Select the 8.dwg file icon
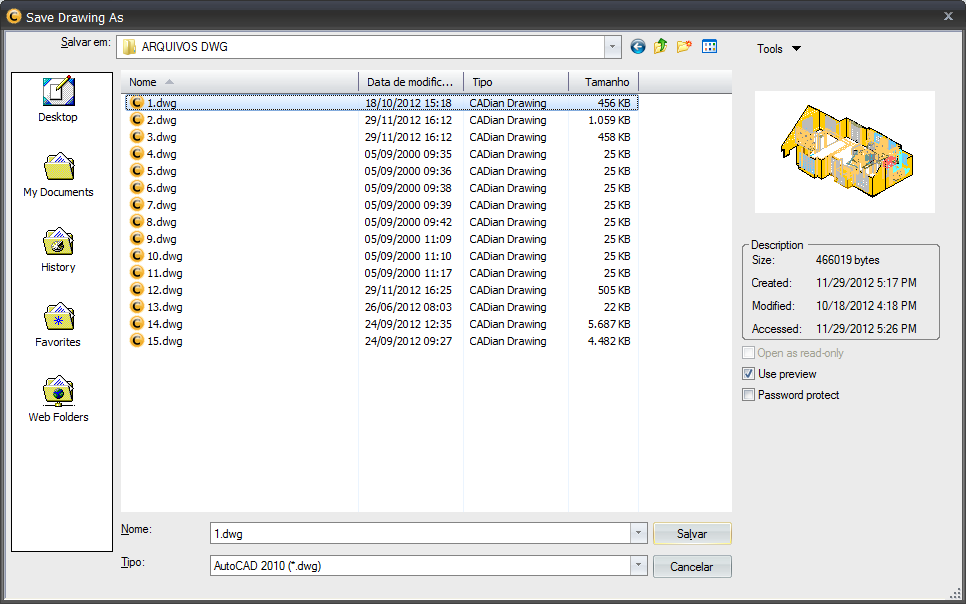 [x=137, y=222]
